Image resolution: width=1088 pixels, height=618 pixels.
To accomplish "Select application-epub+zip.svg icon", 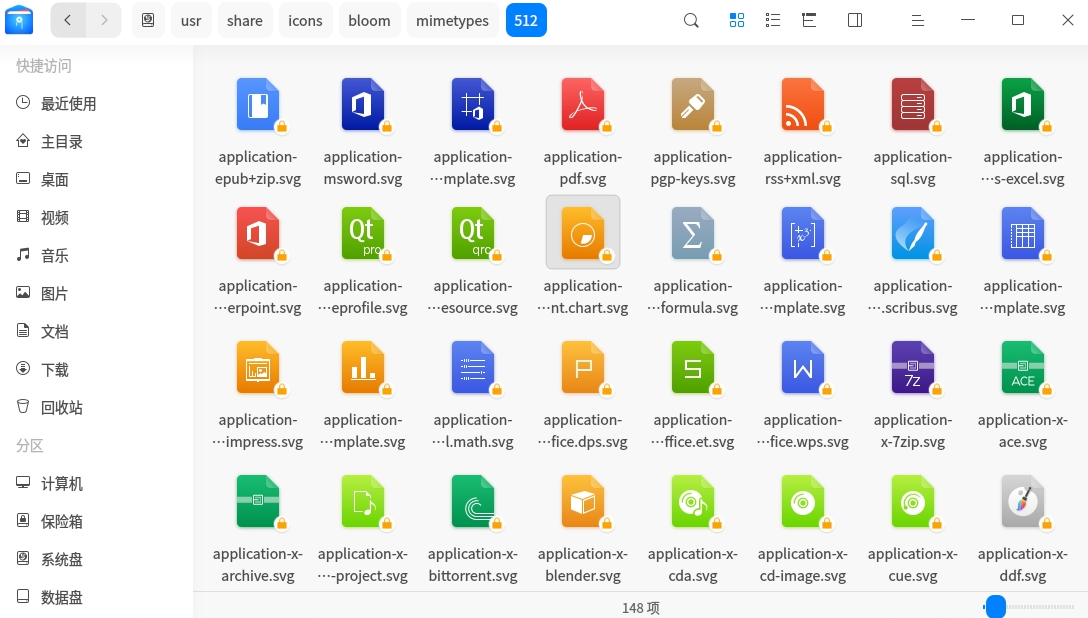I will click(258, 104).
